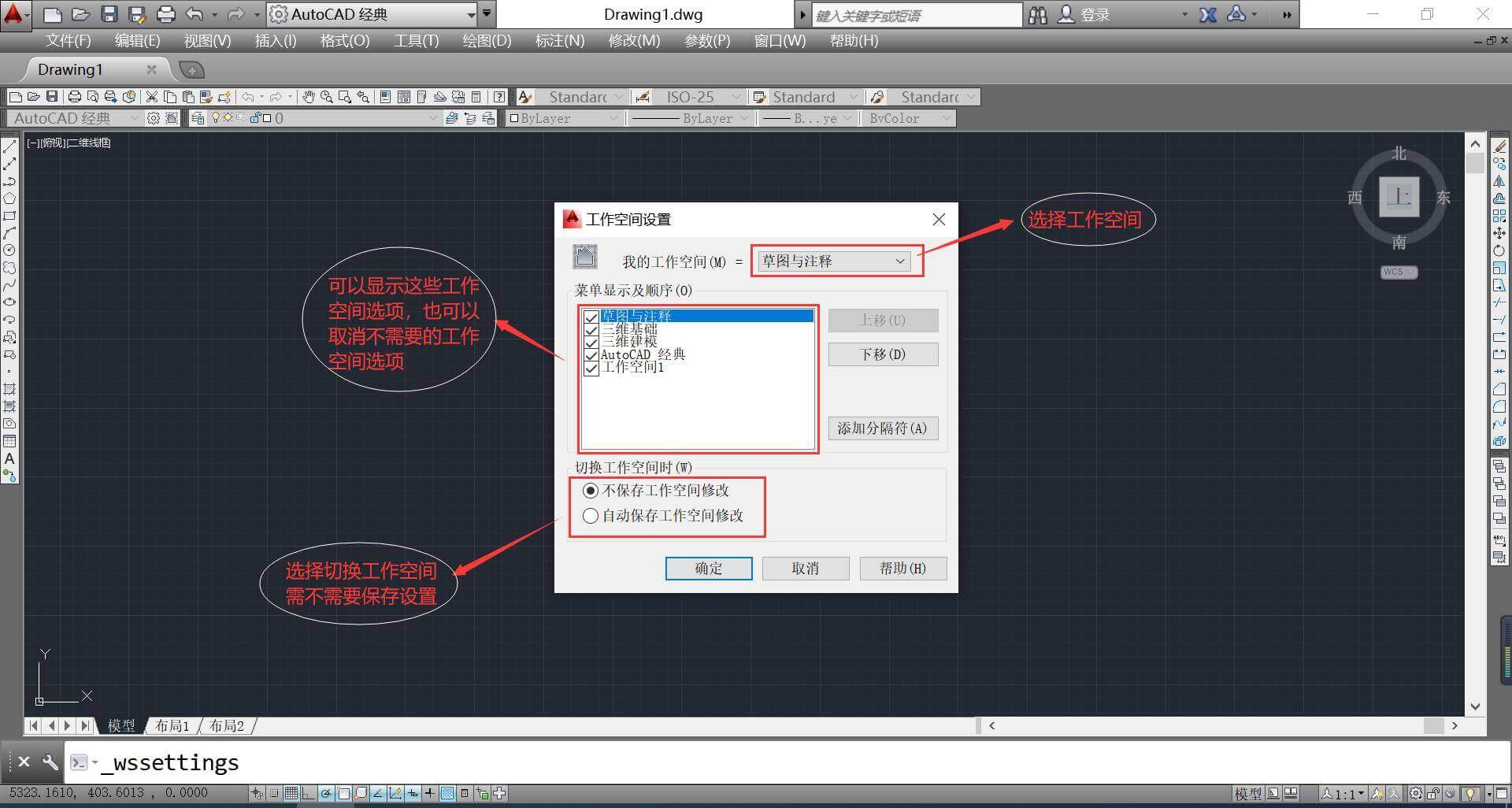
Task: Switch to the 布局1 layout tab
Action: tap(172, 725)
